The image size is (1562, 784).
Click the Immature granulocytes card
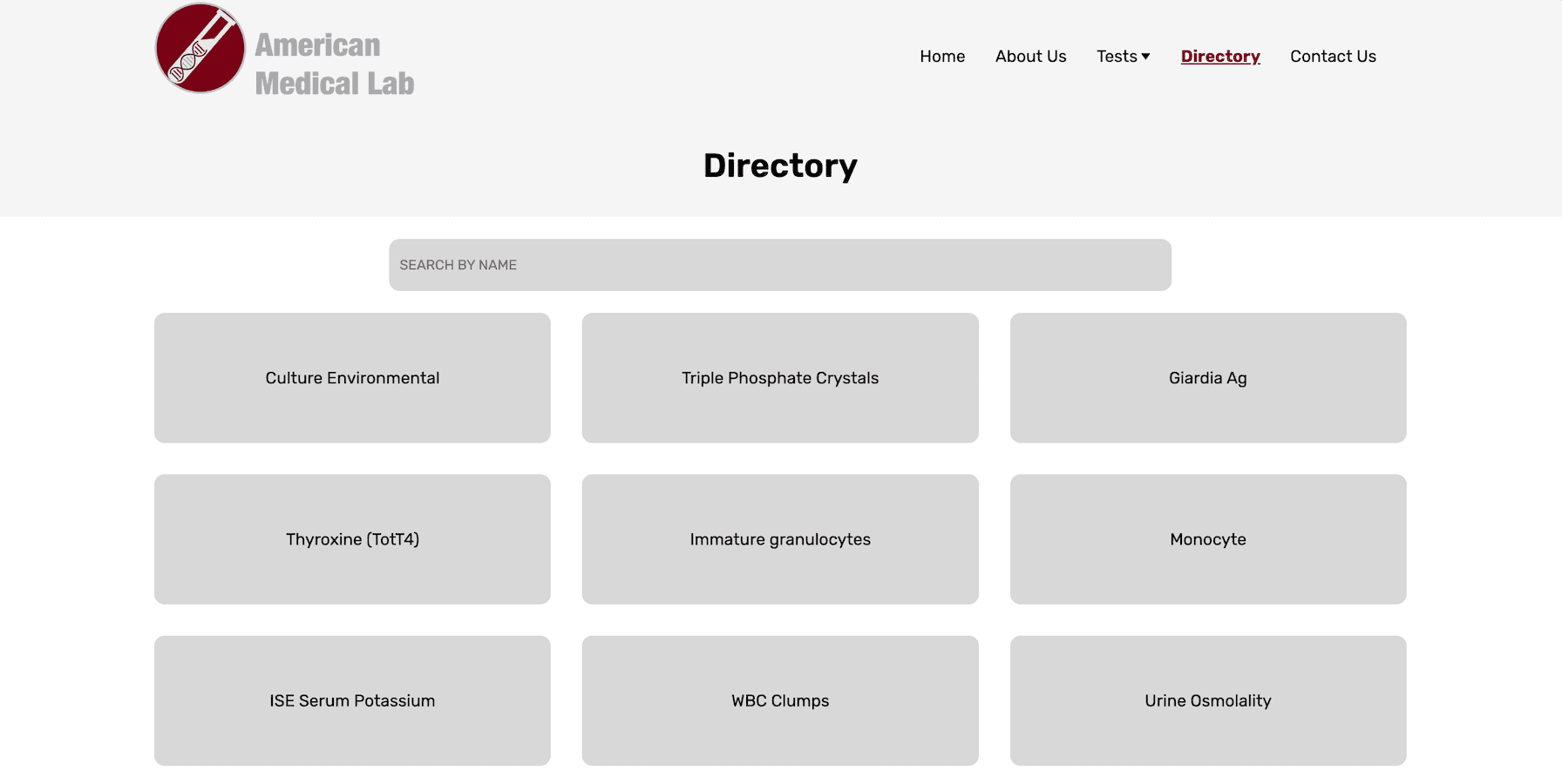click(x=780, y=538)
